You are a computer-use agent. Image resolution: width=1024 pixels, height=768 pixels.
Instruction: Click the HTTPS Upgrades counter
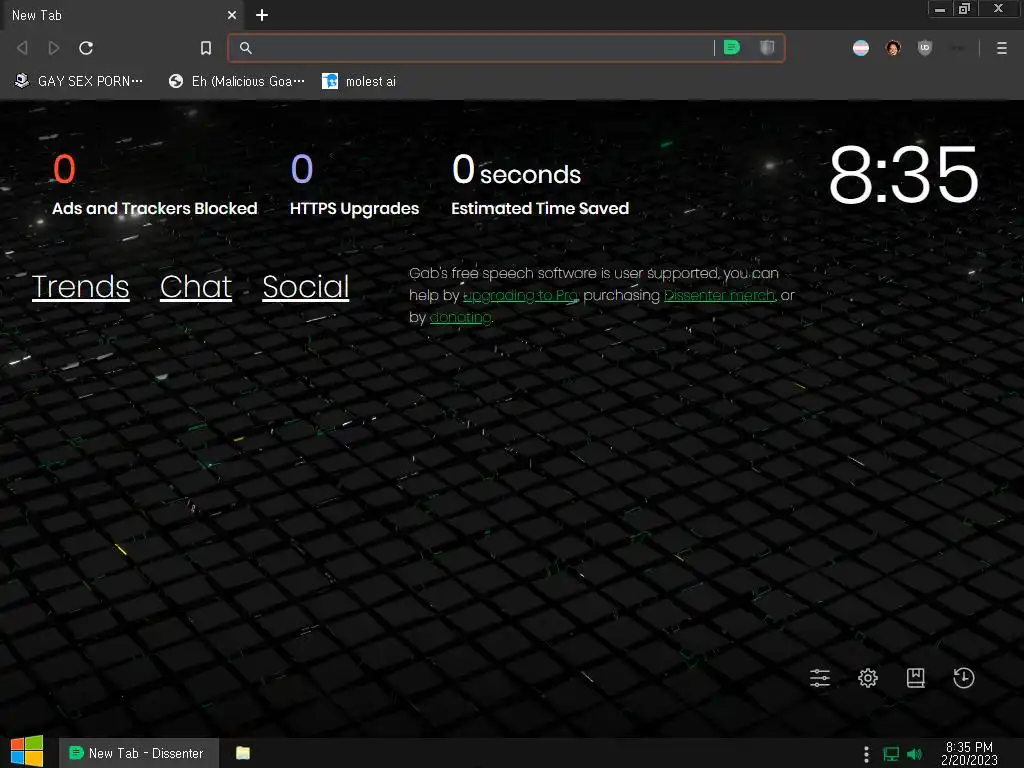354,185
